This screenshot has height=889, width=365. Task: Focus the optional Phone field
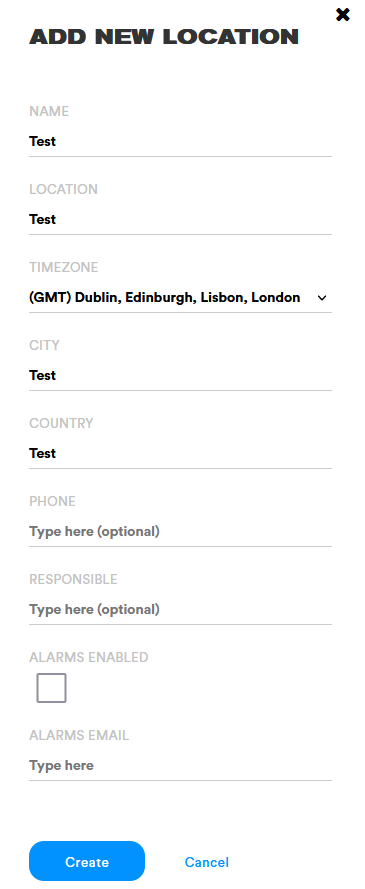click(180, 532)
